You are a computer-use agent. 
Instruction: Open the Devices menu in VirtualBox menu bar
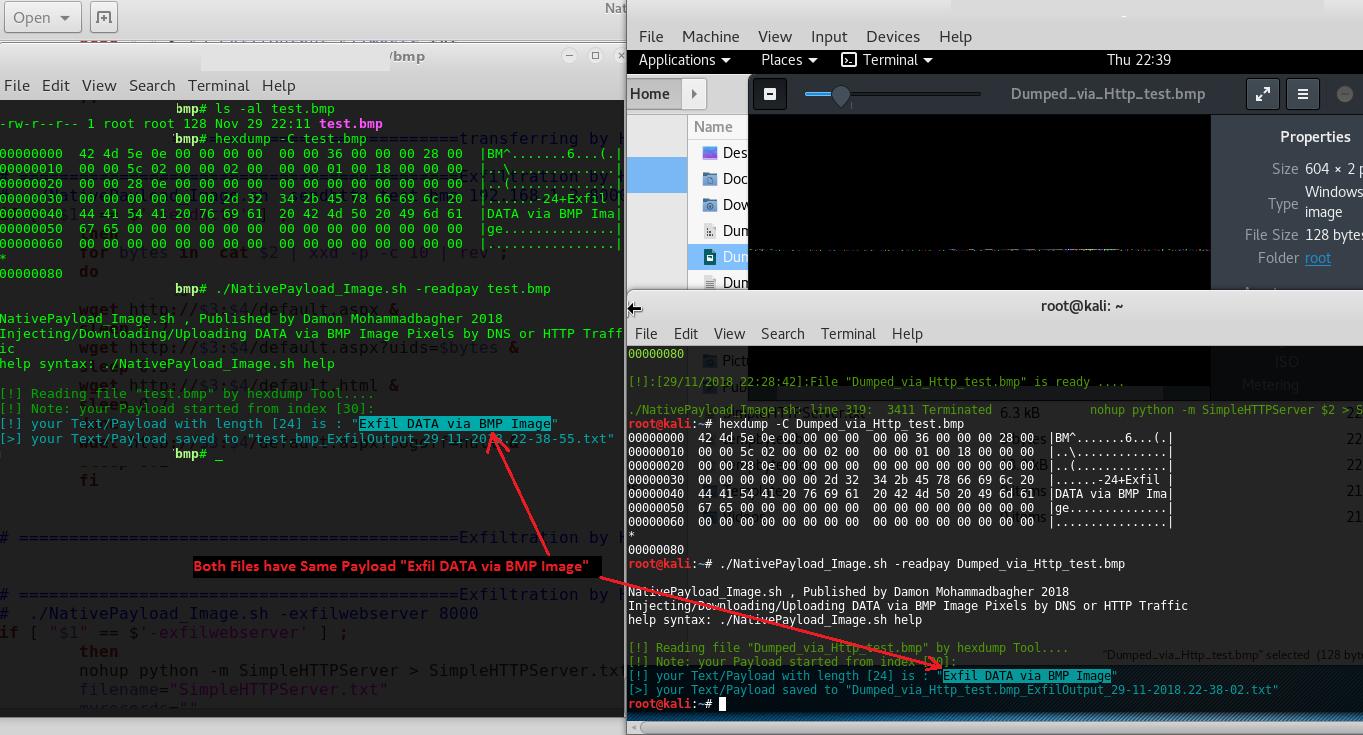tap(892, 36)
